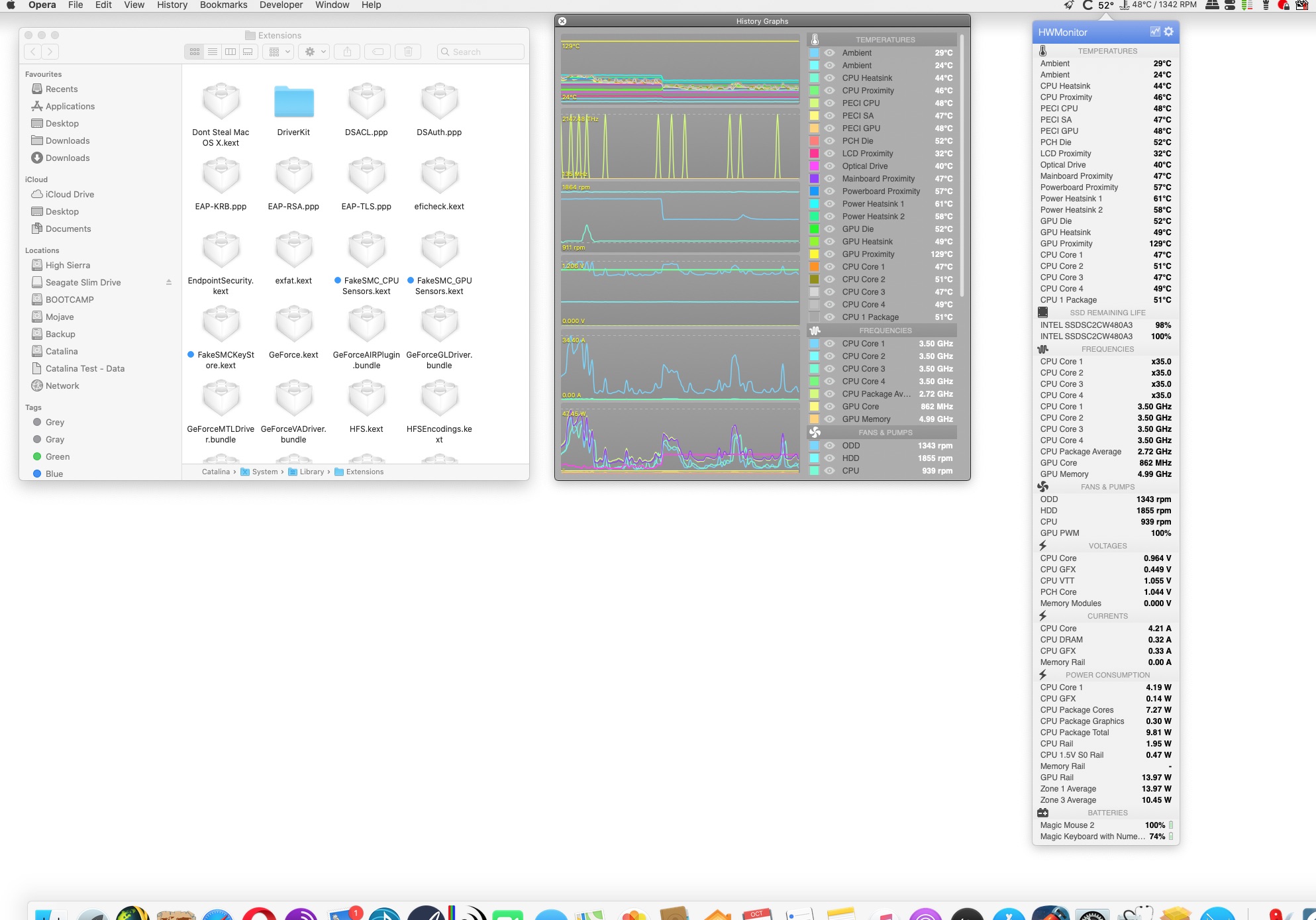The height and width of the screenshot is (920, 1316).
Task: Switch Finder to list view
Action: (213, 52)
